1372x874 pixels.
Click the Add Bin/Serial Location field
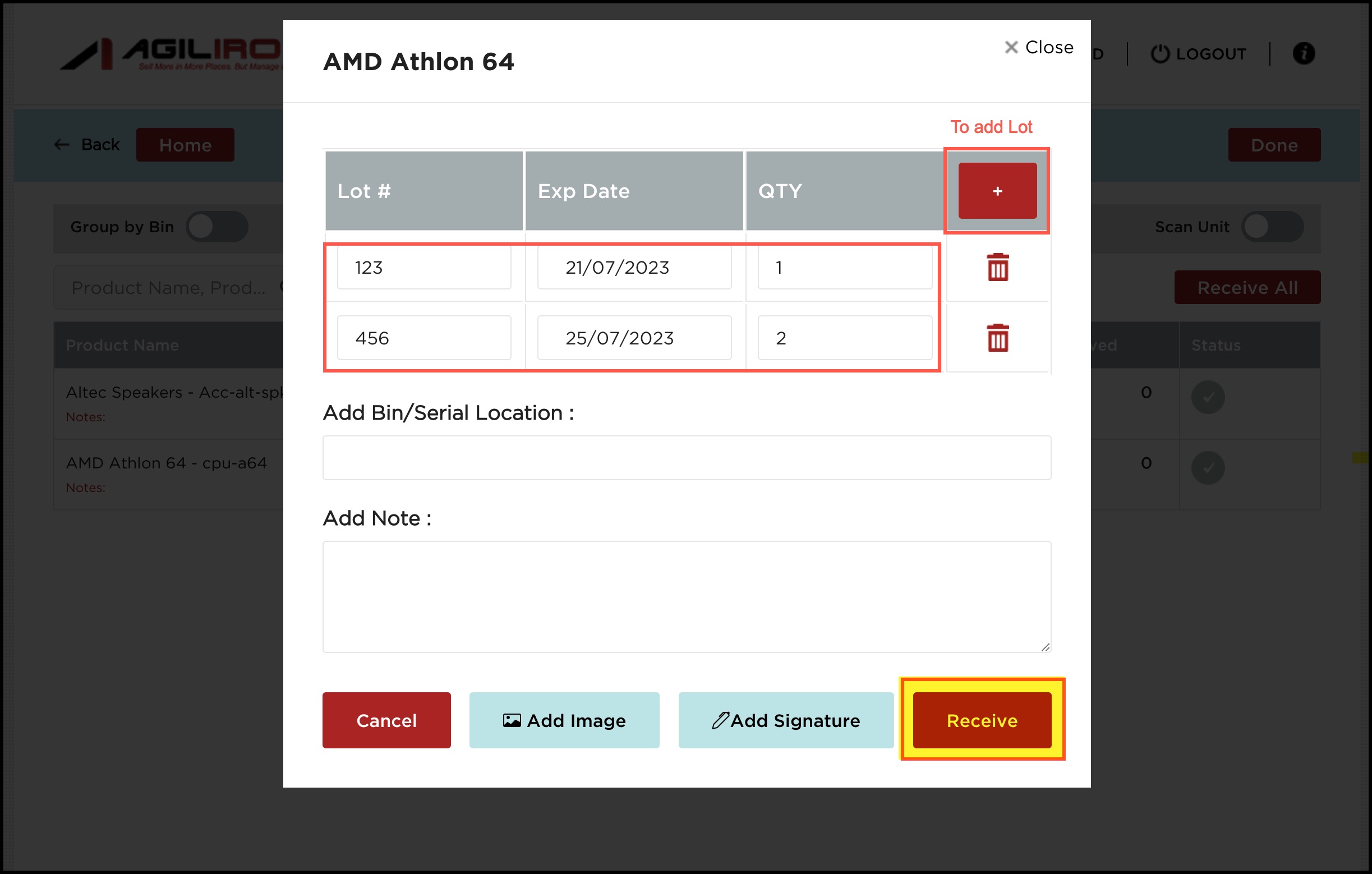pos(686,458)
